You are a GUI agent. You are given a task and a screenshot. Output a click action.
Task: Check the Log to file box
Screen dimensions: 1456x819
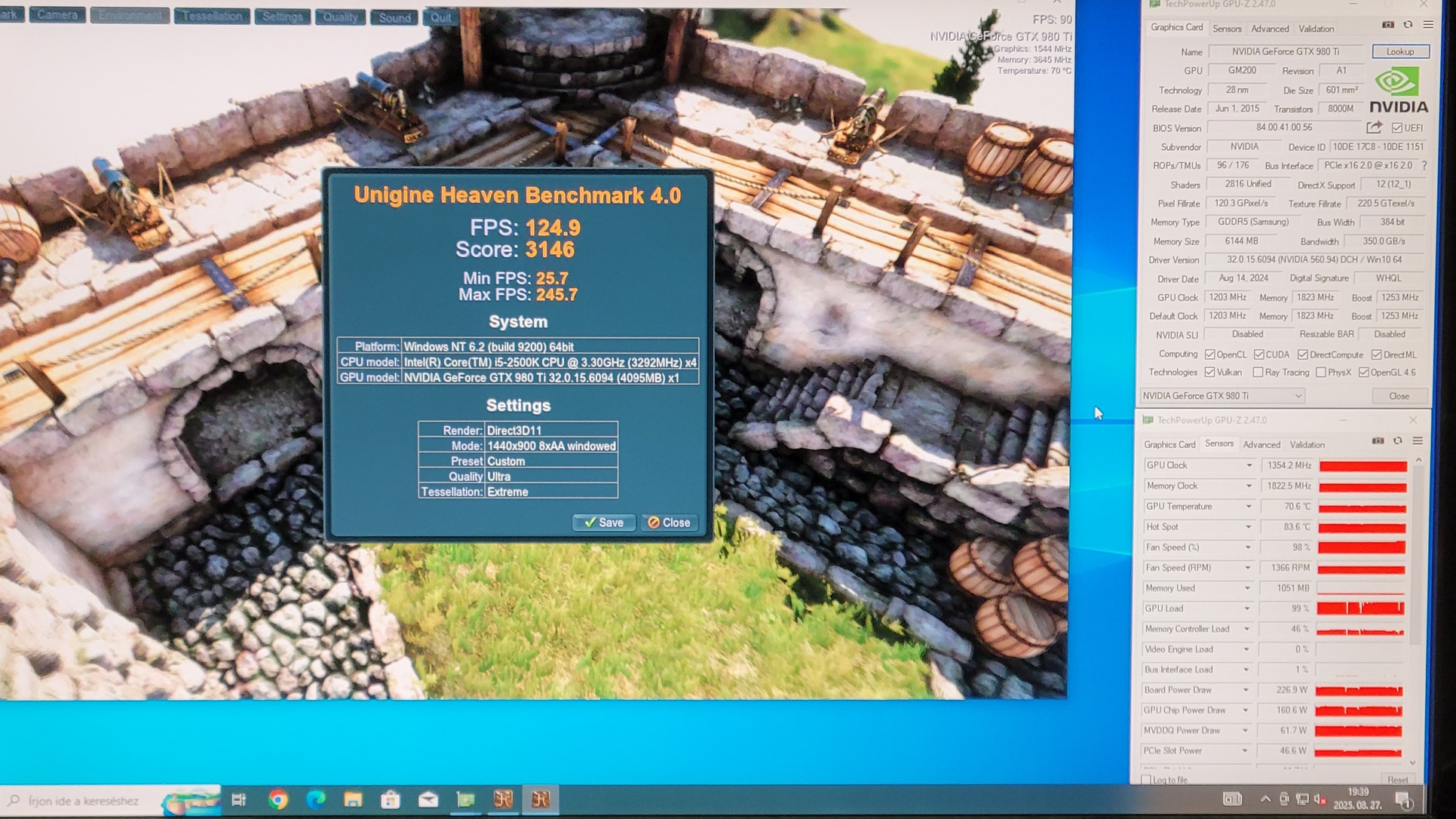(x=1146, y=780)
